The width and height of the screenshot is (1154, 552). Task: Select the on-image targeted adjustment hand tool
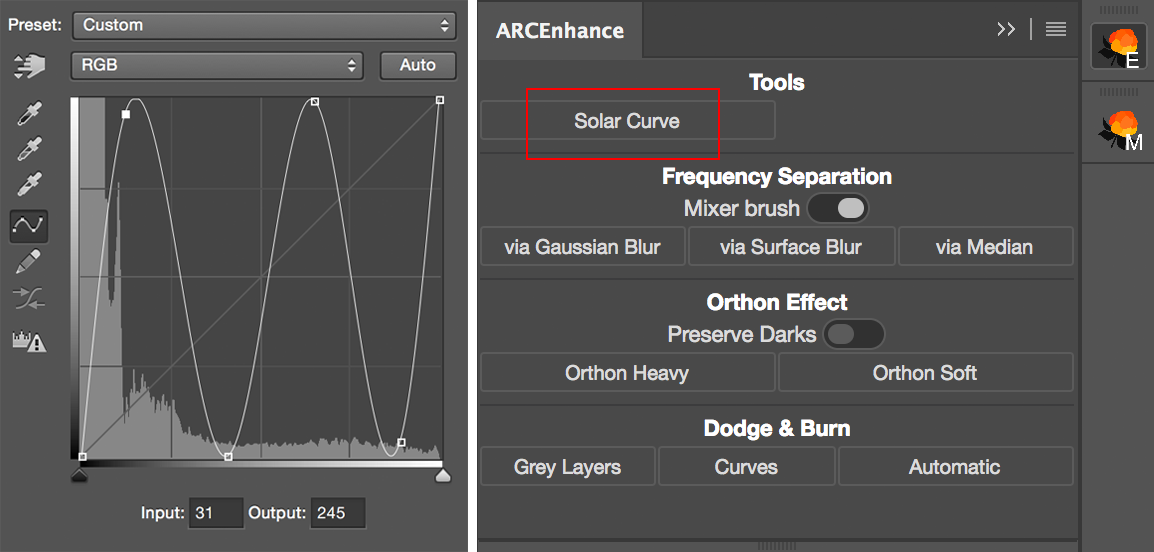pyautogui.click(x=30, y=66)
